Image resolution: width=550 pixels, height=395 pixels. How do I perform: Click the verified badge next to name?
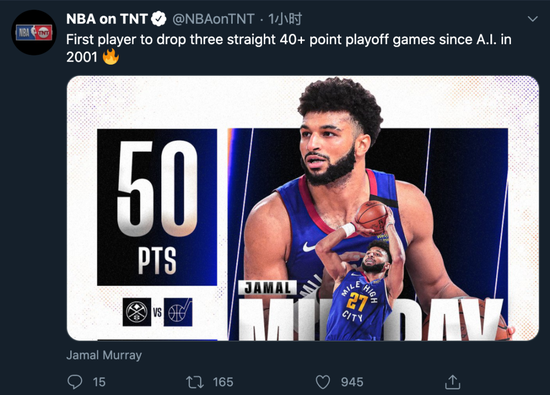pyautogui.click(x=159, y=19)
